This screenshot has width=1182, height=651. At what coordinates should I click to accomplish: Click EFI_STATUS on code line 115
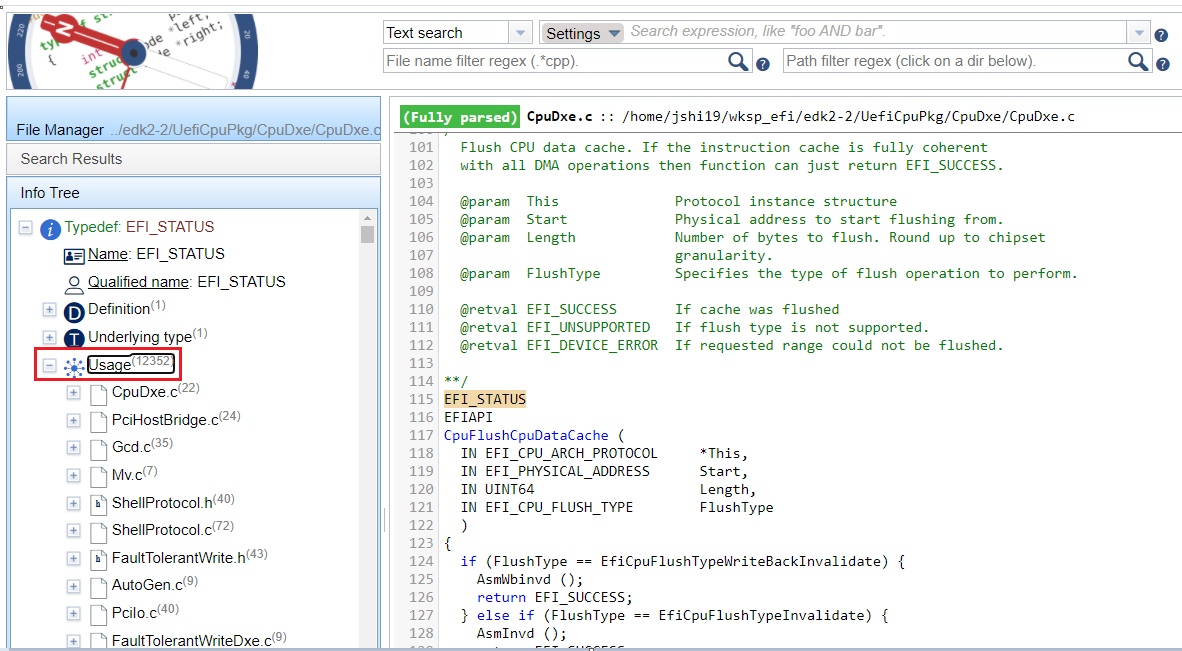pyautogui.click(x=485, y=399)
